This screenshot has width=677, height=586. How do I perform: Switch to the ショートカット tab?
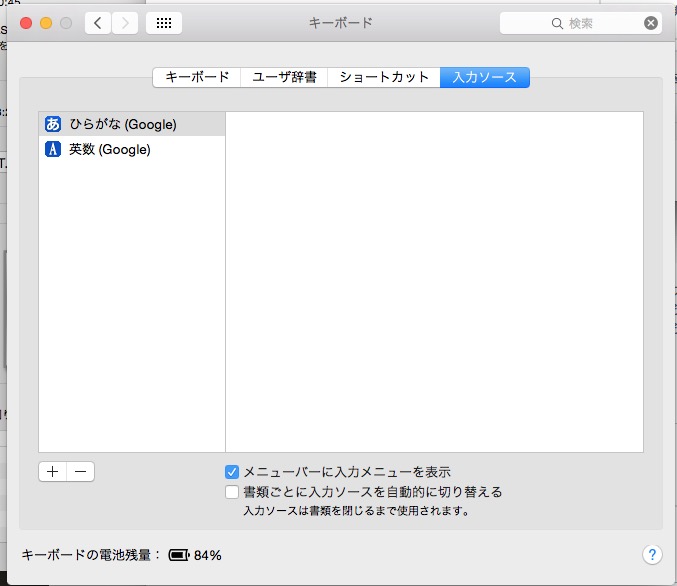(x=384, y=77)
